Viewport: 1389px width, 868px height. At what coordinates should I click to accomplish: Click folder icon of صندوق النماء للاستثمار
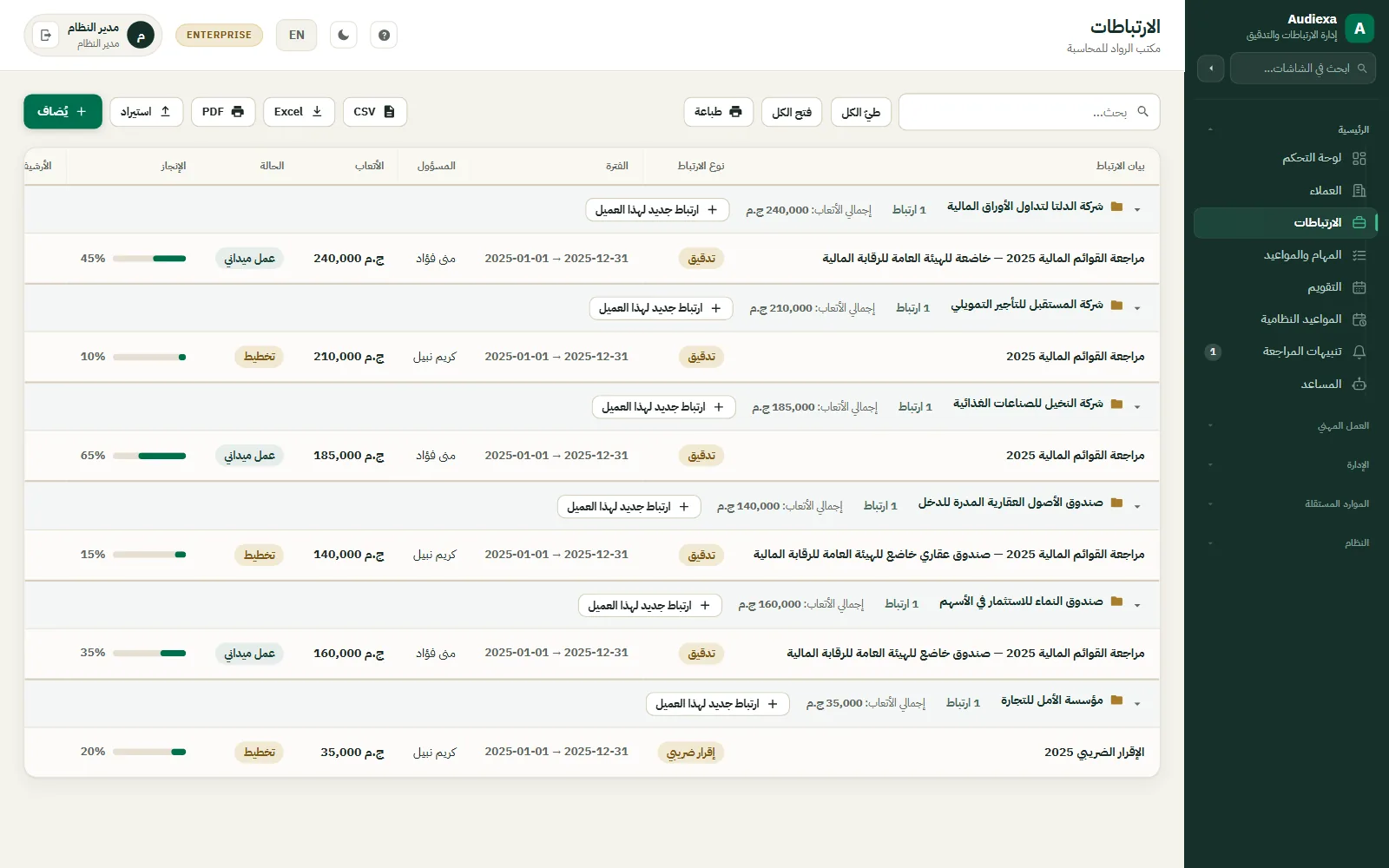click(x=1117, y=602)
